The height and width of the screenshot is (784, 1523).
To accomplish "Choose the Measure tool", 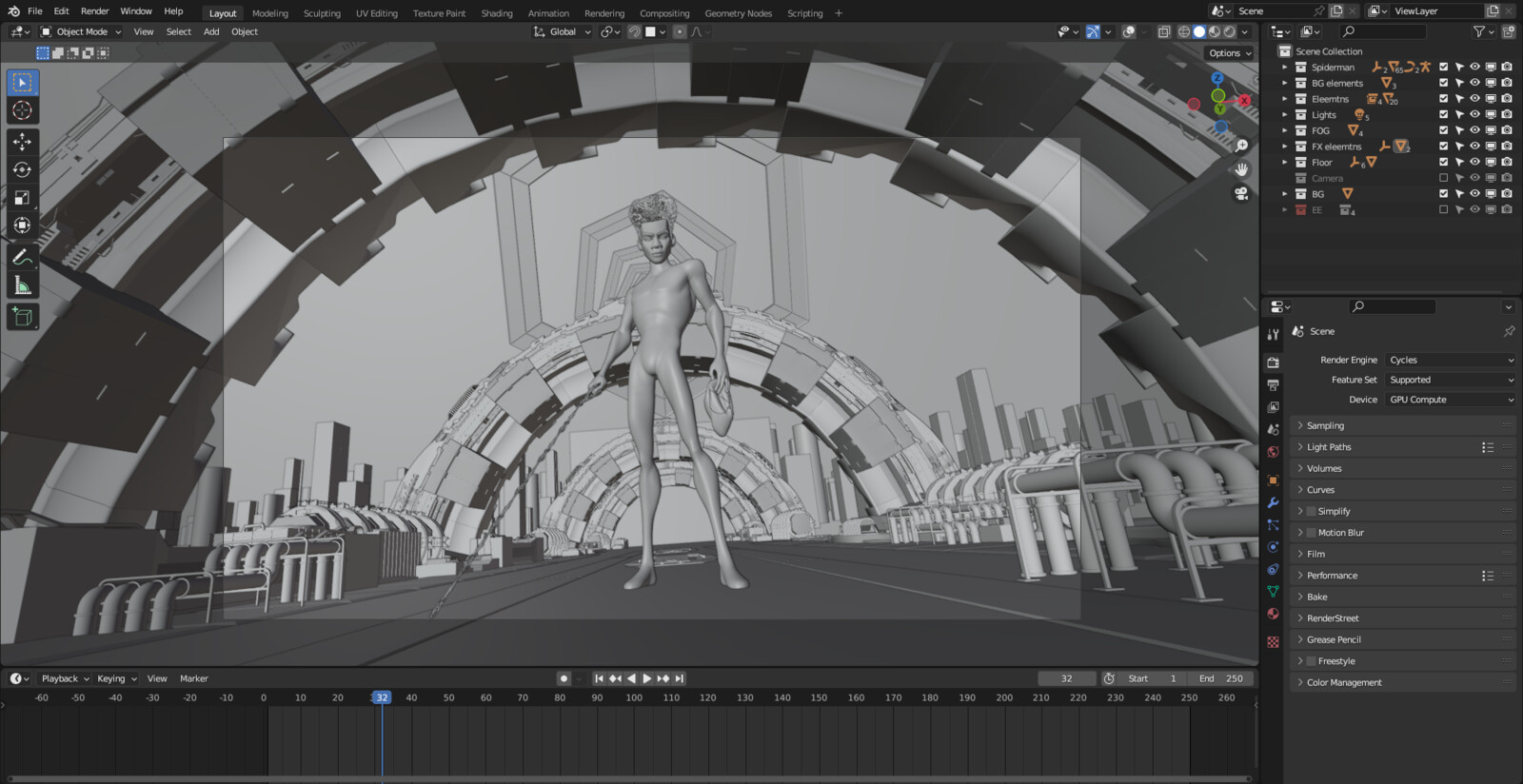I will click(22, 285).
